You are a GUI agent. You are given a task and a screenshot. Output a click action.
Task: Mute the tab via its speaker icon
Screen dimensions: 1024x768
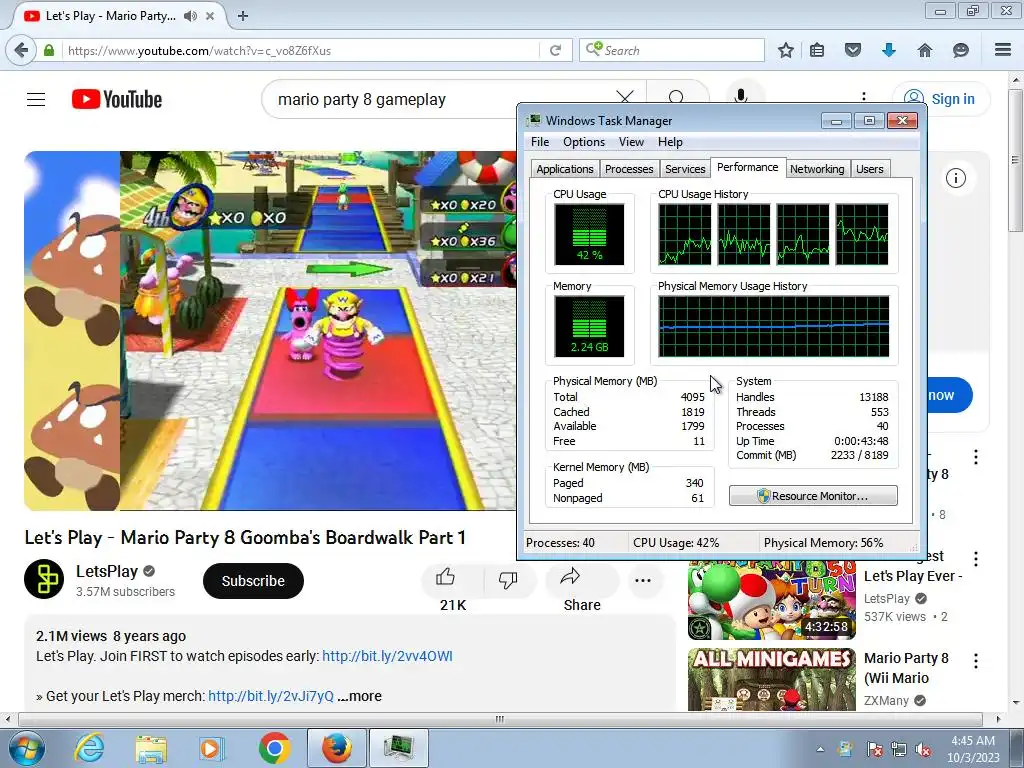pos(190,16)
